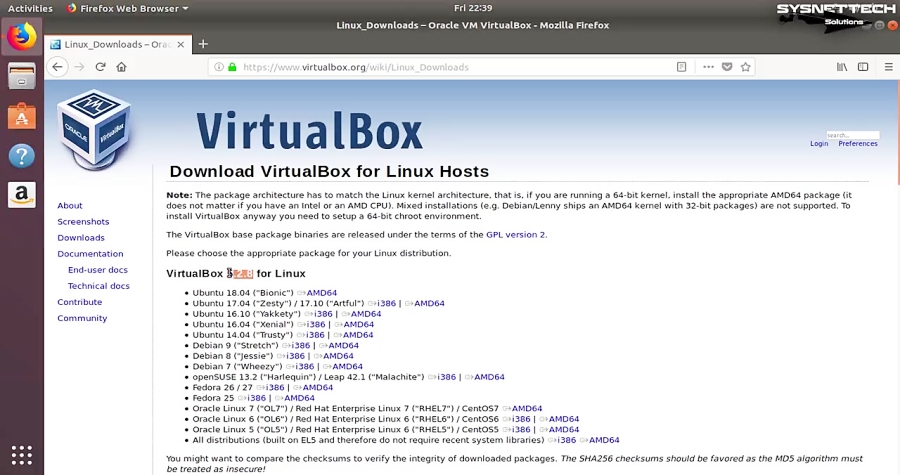Click the Firefox back arrow button
The image size is (900, 475).
[57, 67]
